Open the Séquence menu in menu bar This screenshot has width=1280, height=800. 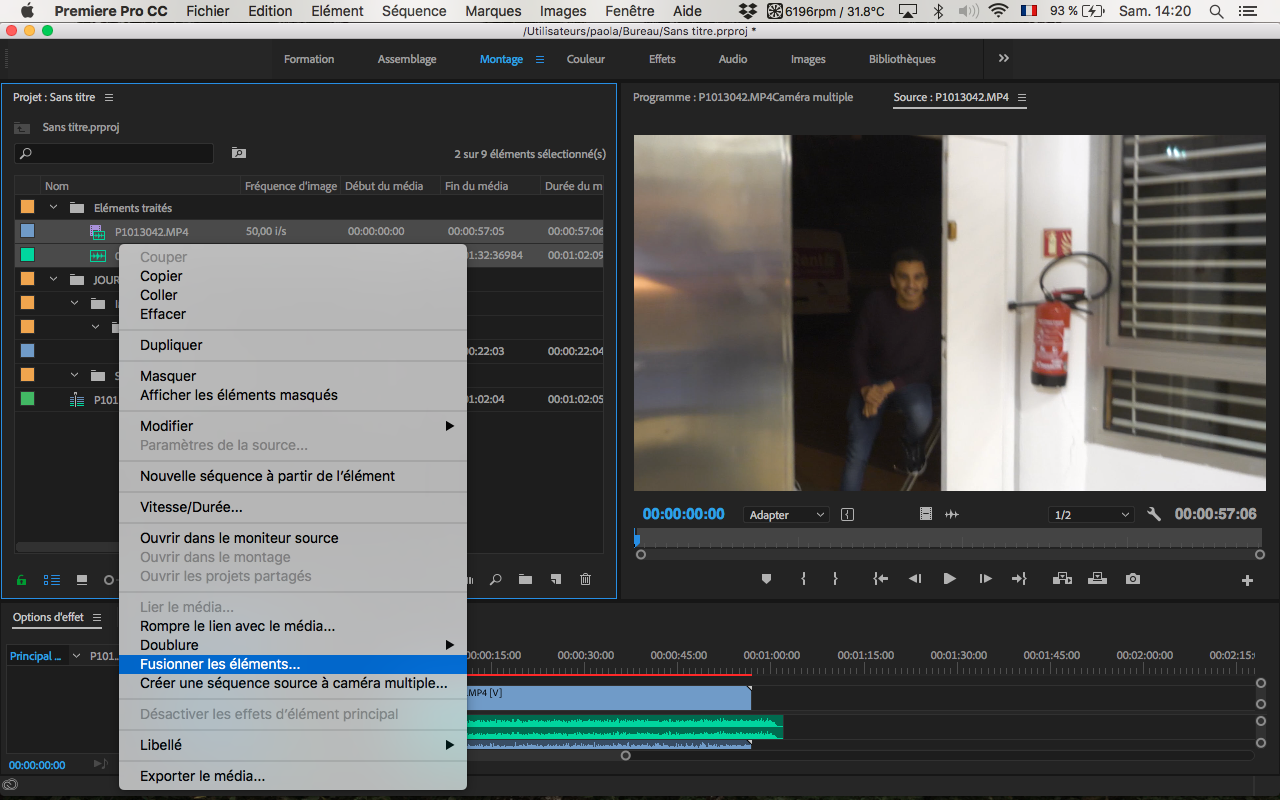click(x=414, y=11)
